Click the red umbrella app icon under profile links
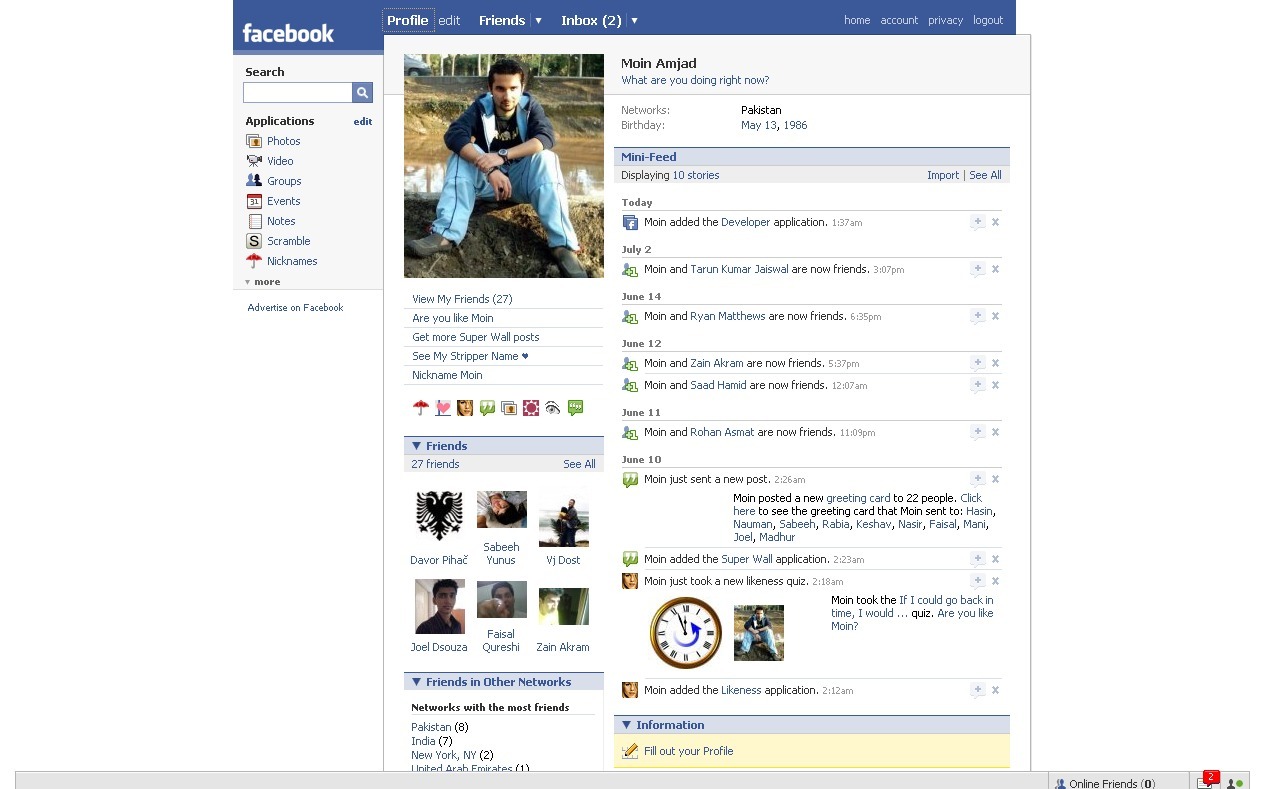The image size is (1265, 789). [x=421, y=408]
